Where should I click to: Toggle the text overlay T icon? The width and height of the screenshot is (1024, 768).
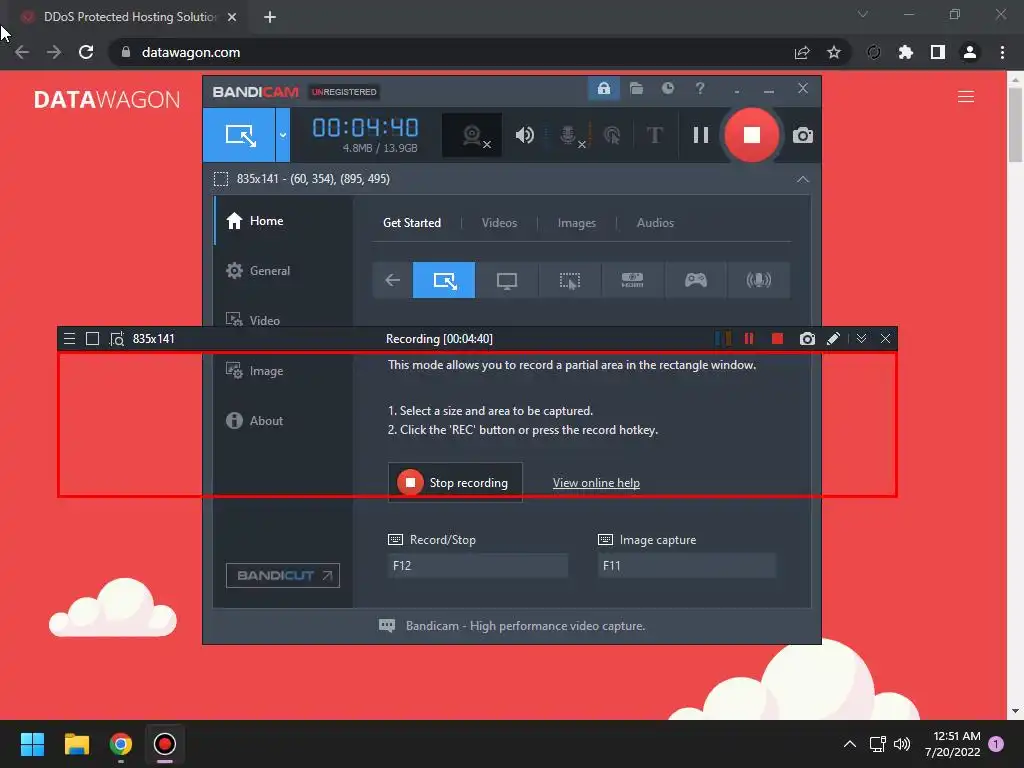[x=654, y=135]
